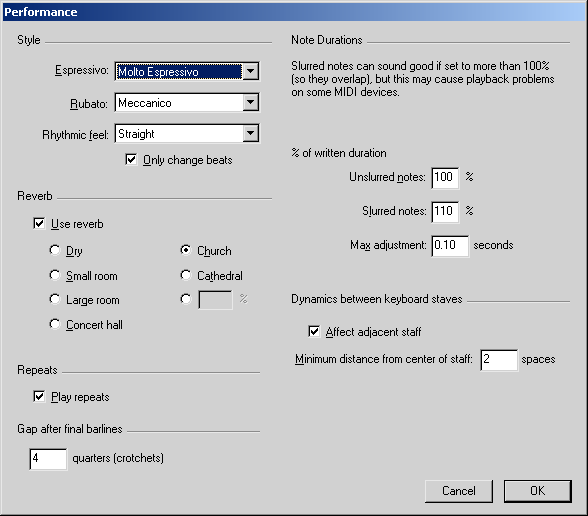Click the Molto Espressivo combo box text

click(x=179, y=71)
